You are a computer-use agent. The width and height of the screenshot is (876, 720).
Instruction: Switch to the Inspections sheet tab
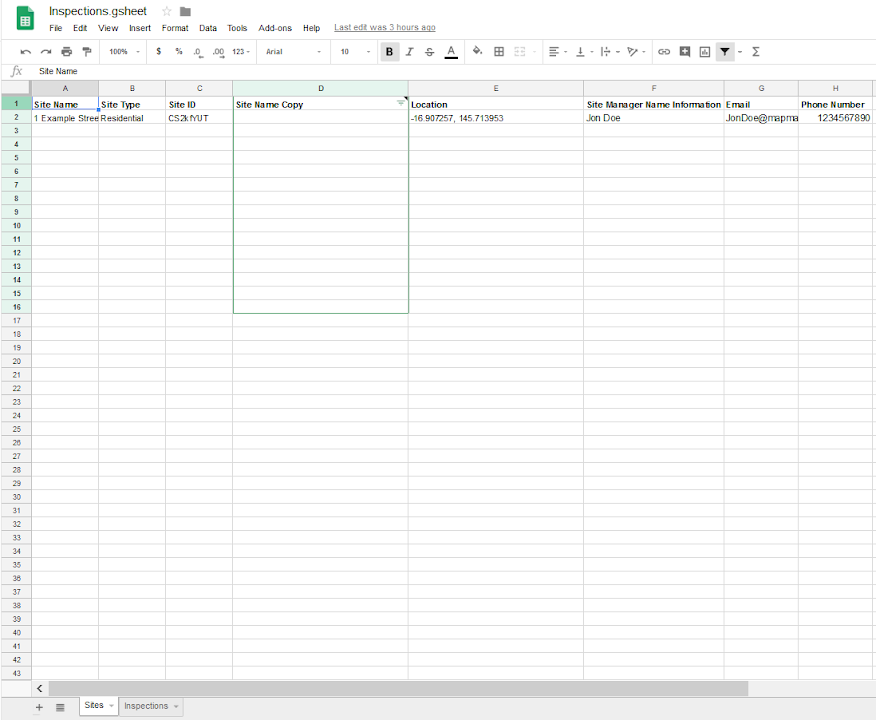click(x=146, y=706)
